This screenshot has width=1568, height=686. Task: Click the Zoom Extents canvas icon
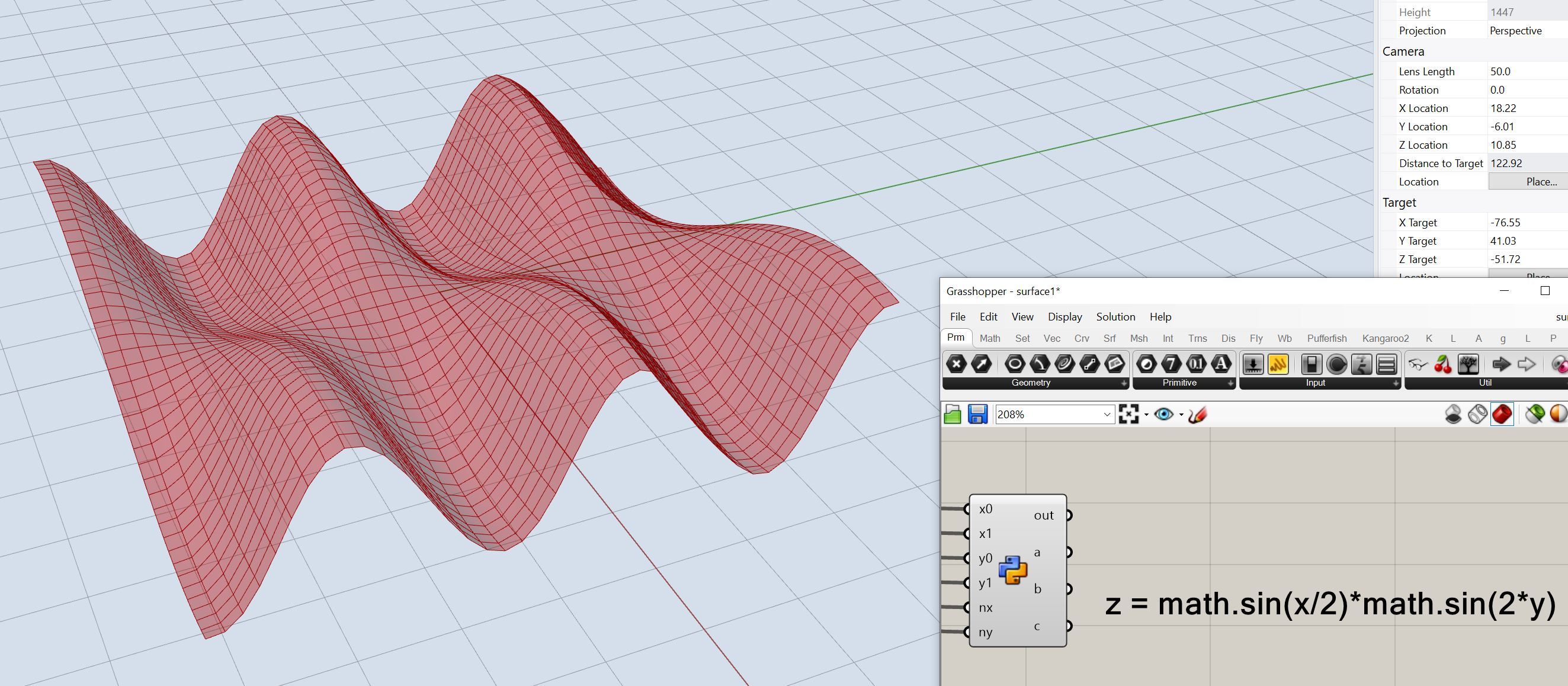(1128, 415)
